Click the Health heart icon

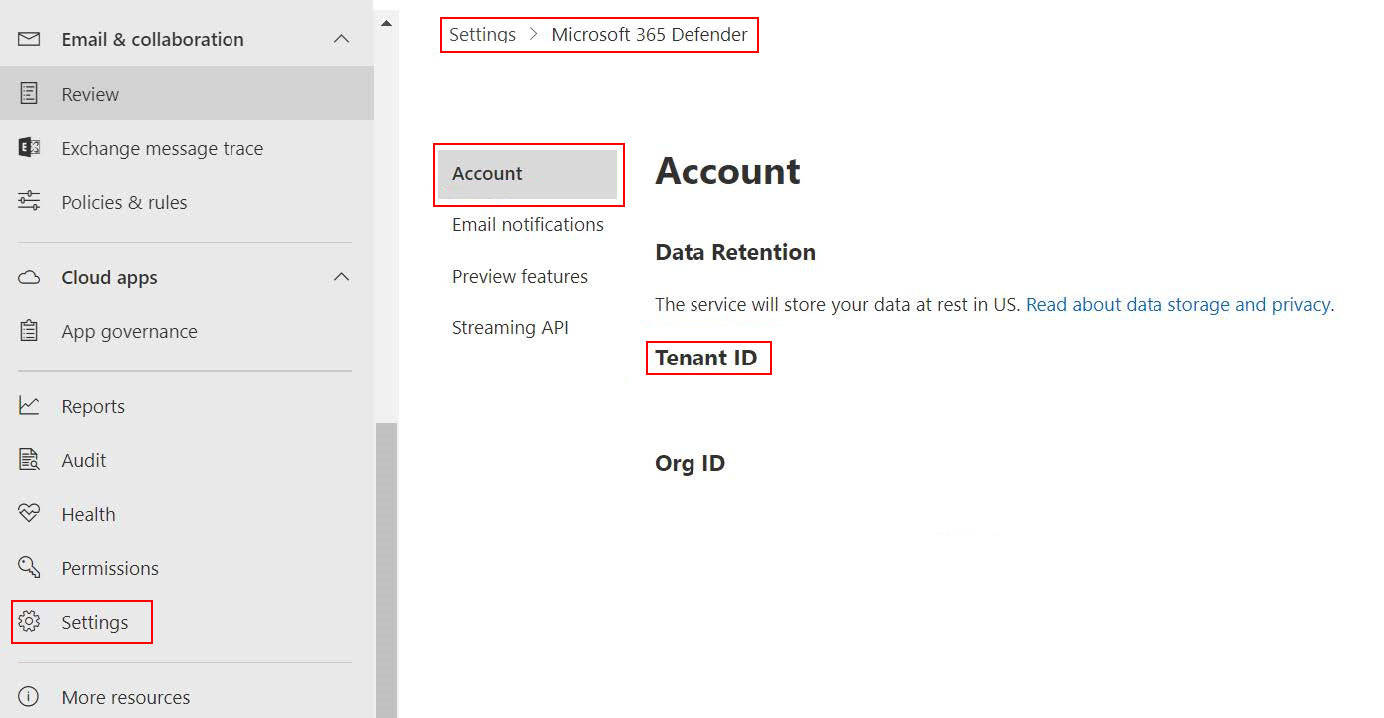click(x=29, y=514)
